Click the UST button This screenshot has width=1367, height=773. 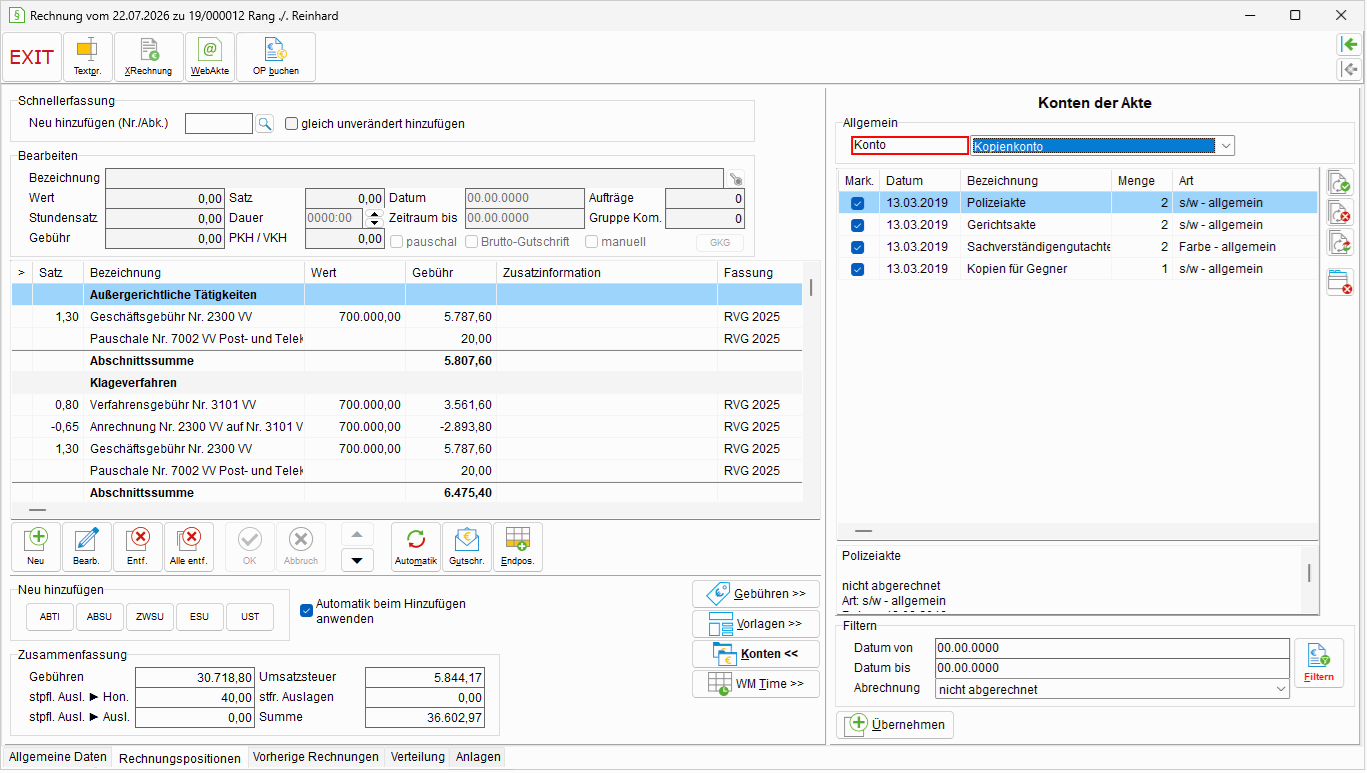(250, 617)
